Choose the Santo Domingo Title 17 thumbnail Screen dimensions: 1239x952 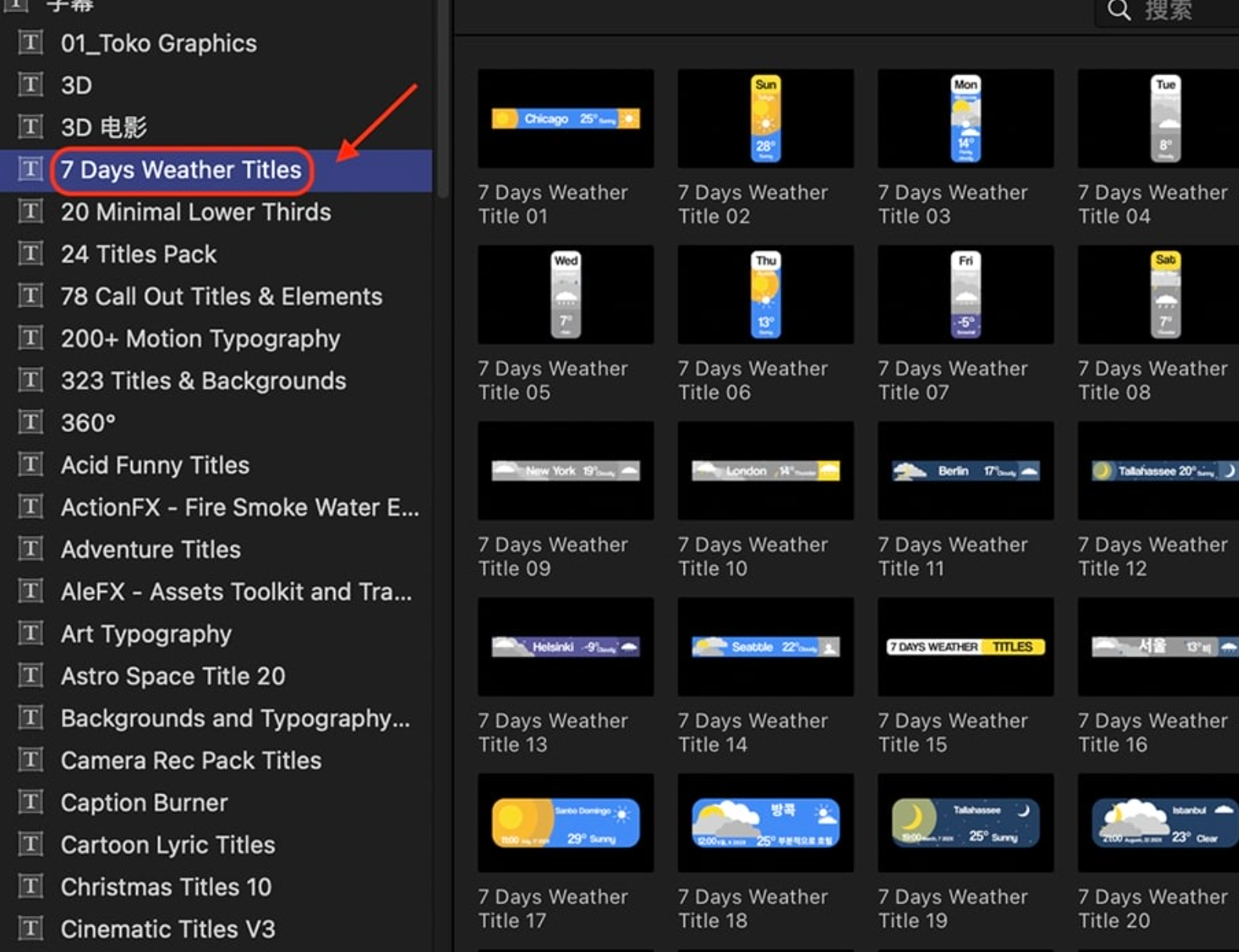click(x=565, y=823)
